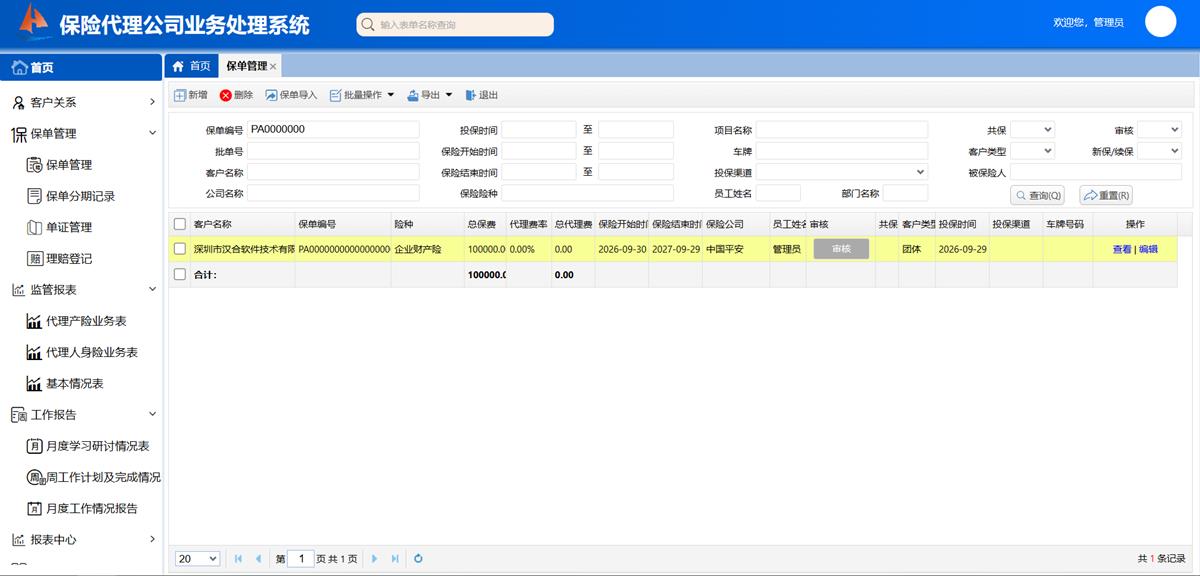1200x576 pixels.
Task: Check the checkbox on the 合计 row
Action: 180,274
